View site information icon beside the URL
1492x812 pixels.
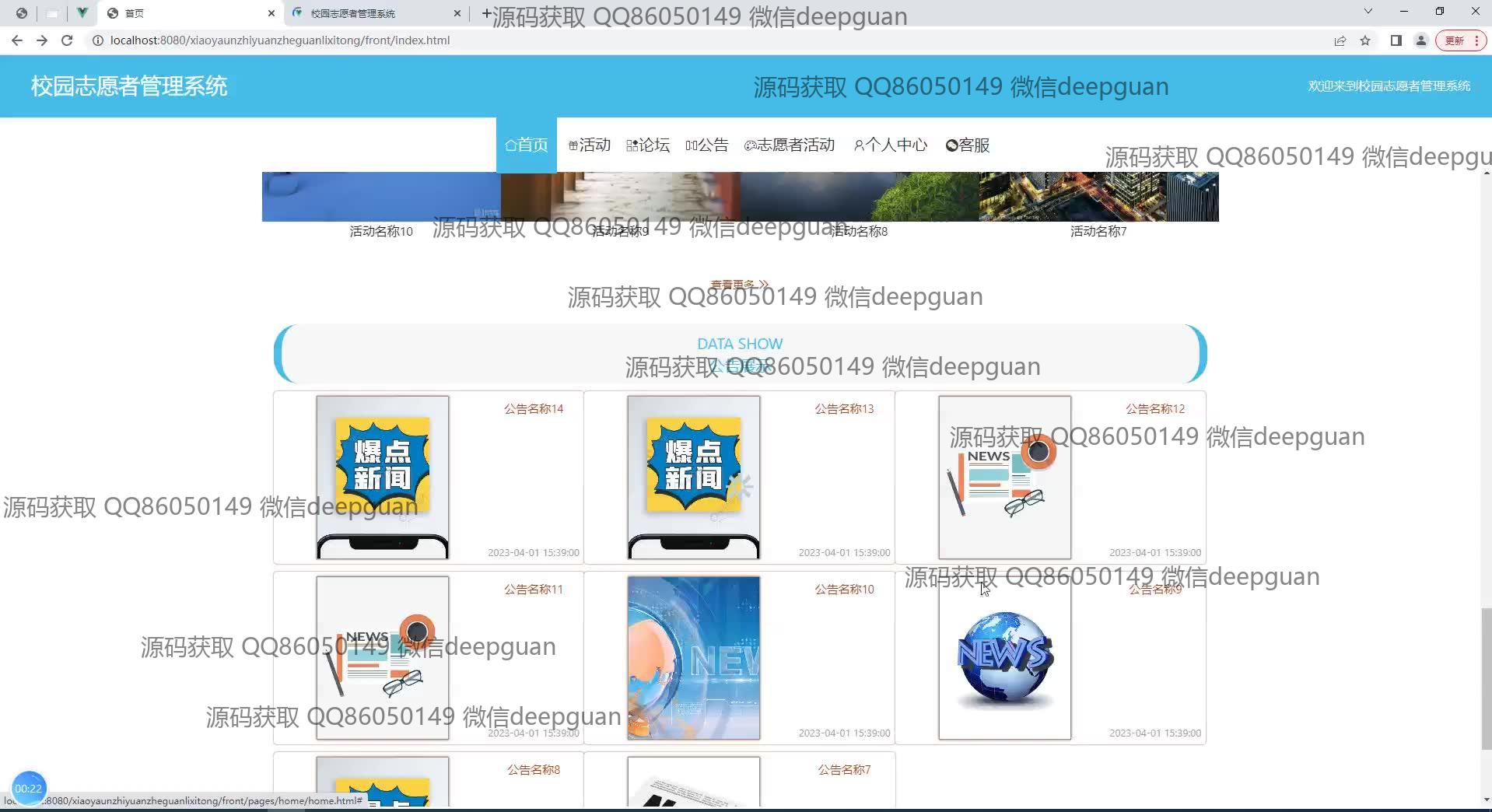pyautogui.click(x=98, y=40)
